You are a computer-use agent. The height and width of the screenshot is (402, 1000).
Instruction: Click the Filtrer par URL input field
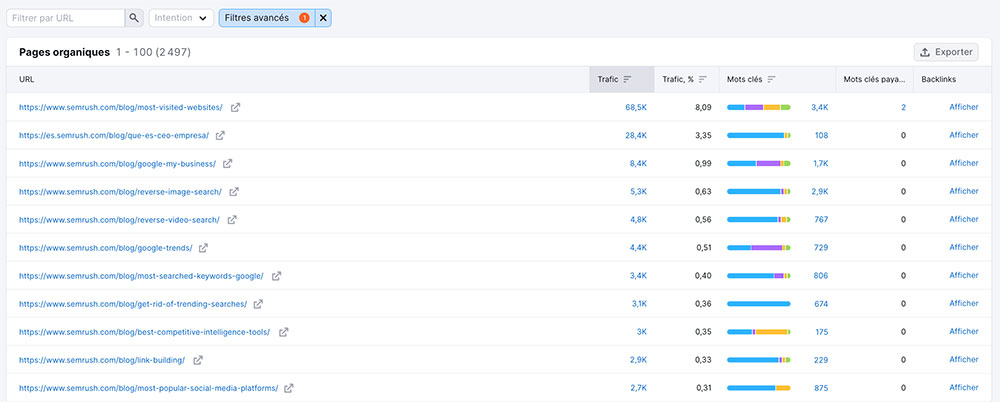tap(66, 18)
